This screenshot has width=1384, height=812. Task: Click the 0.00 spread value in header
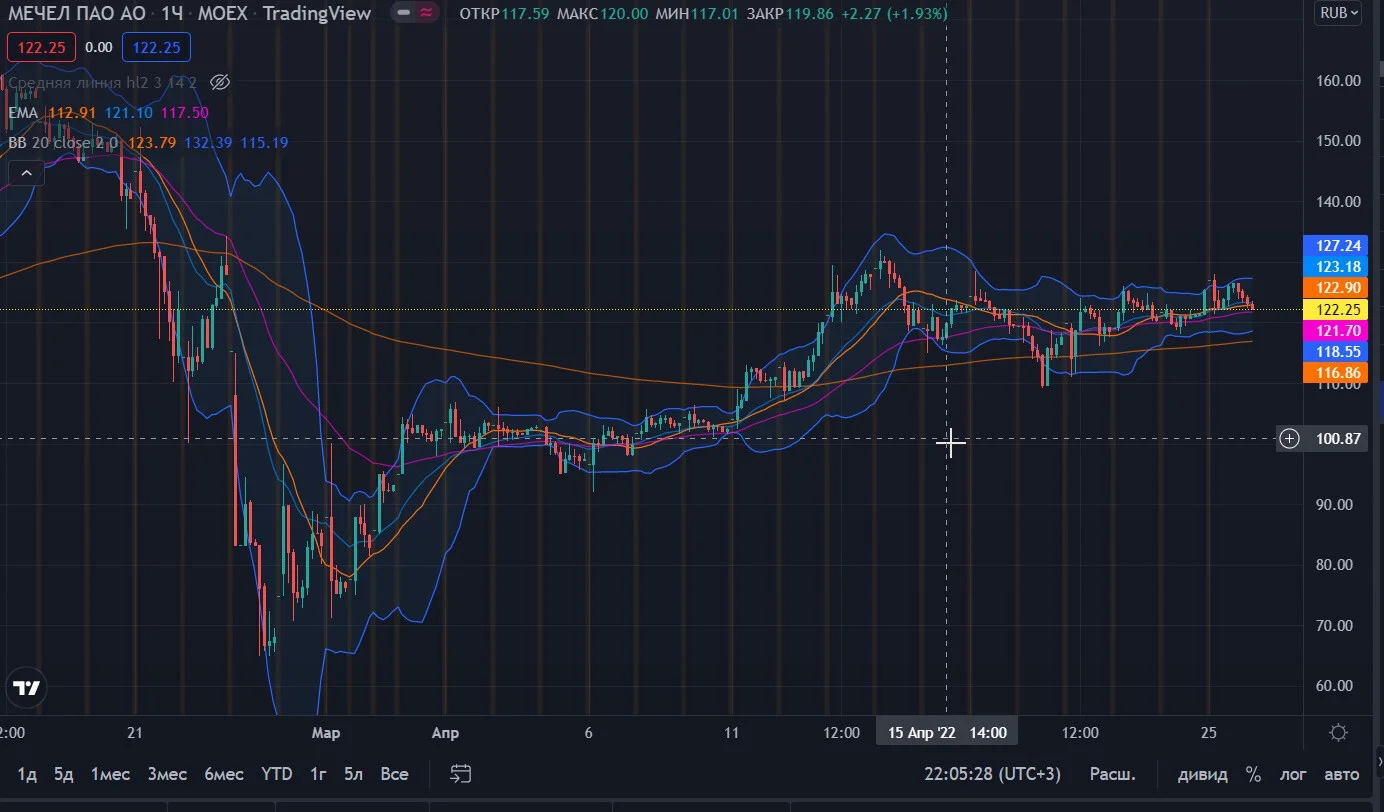pos(99,46)
